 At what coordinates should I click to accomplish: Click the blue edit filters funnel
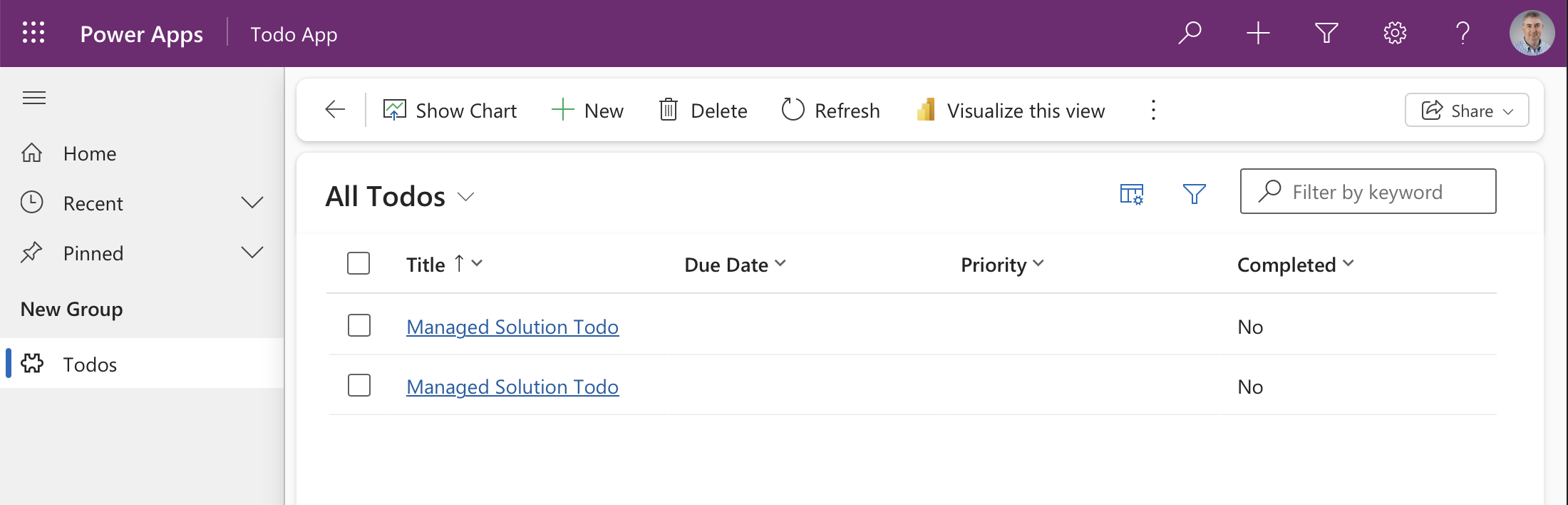pos(1194,193)
